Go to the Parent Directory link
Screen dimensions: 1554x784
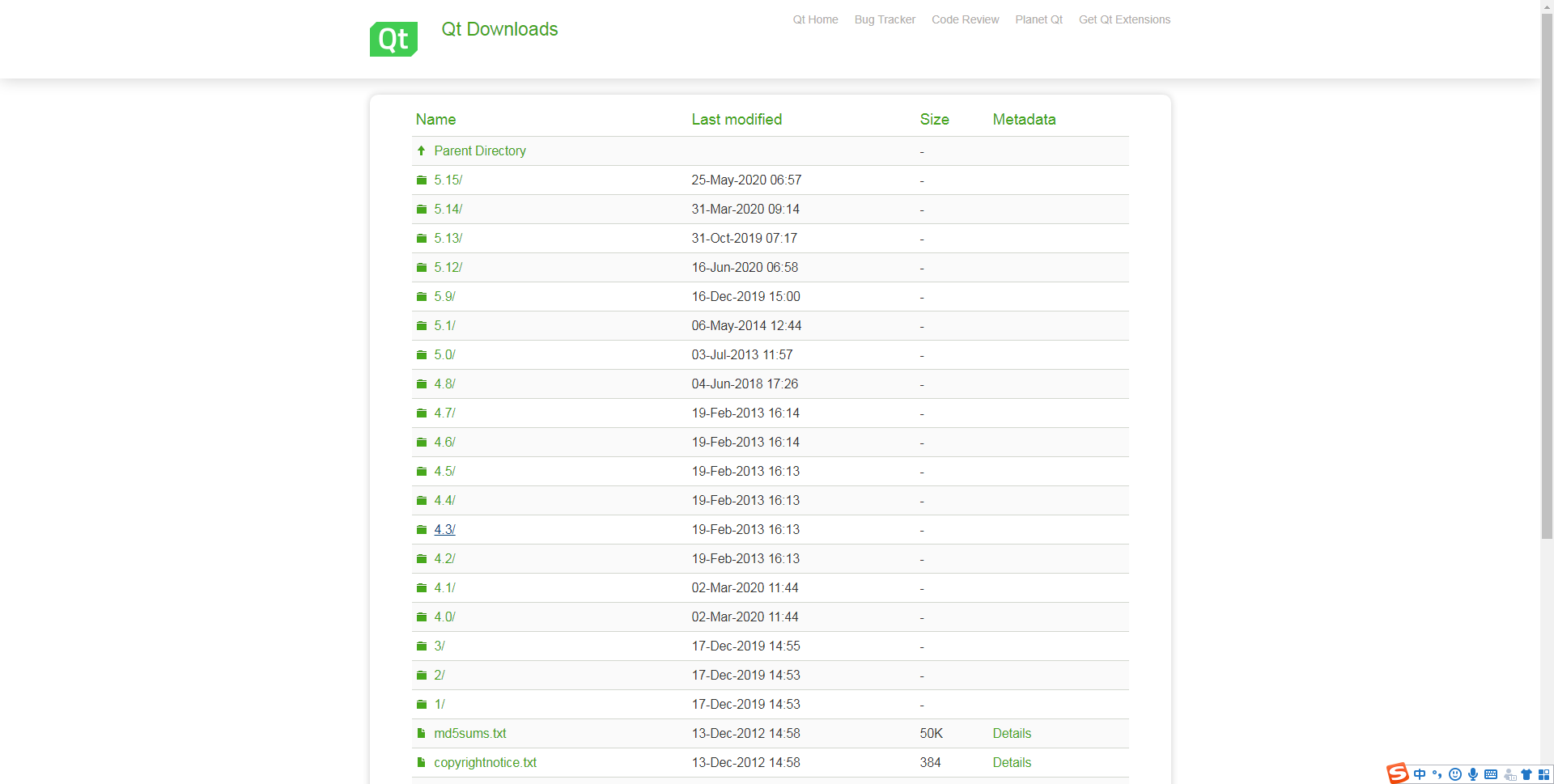pos(480,150)
